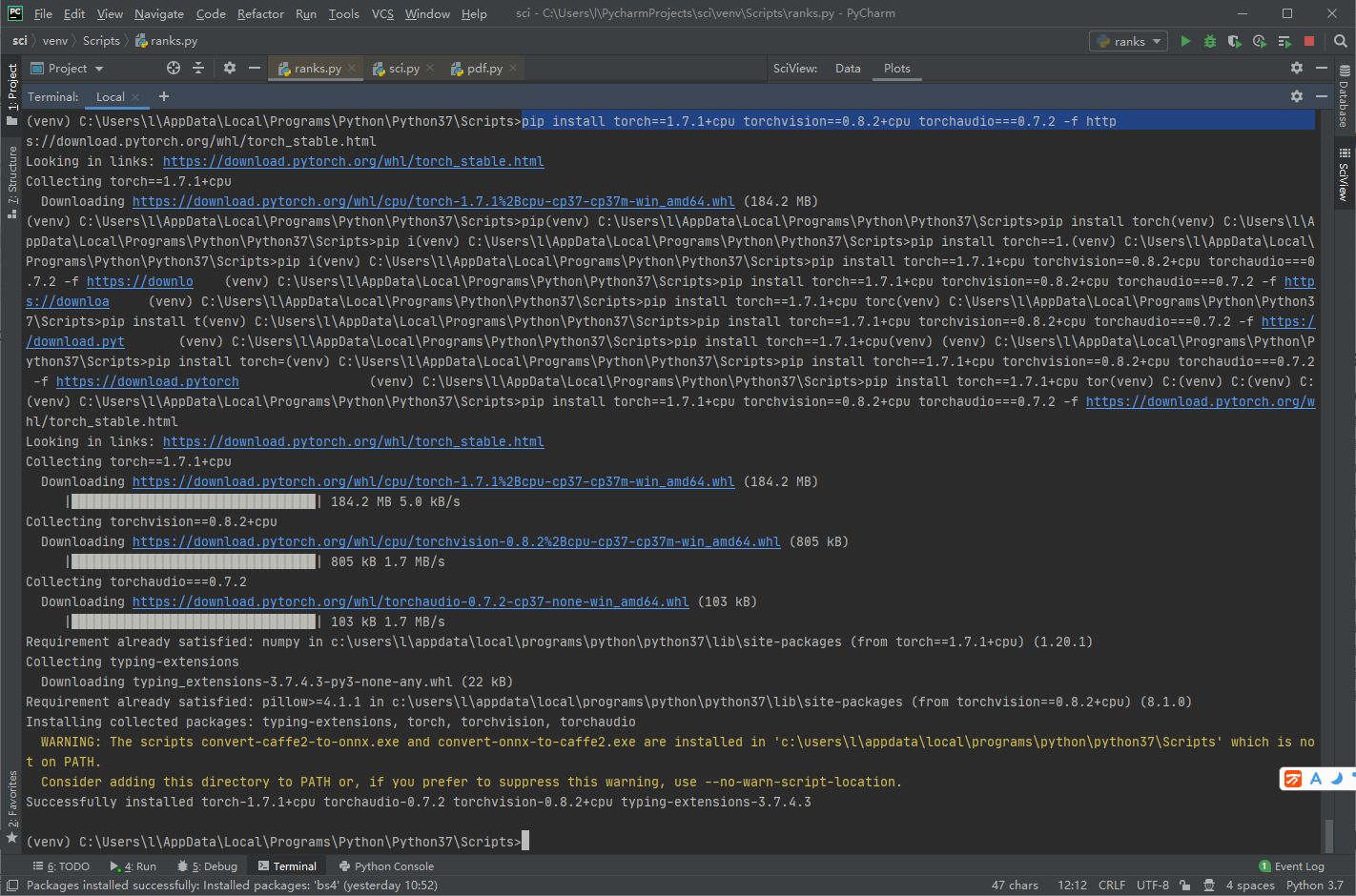The height and width of the screenshot is (896, 1356).
Task: Click first torch_stable.html link after Looking in links
Action: pyautogui.click(x=353, y=161)
